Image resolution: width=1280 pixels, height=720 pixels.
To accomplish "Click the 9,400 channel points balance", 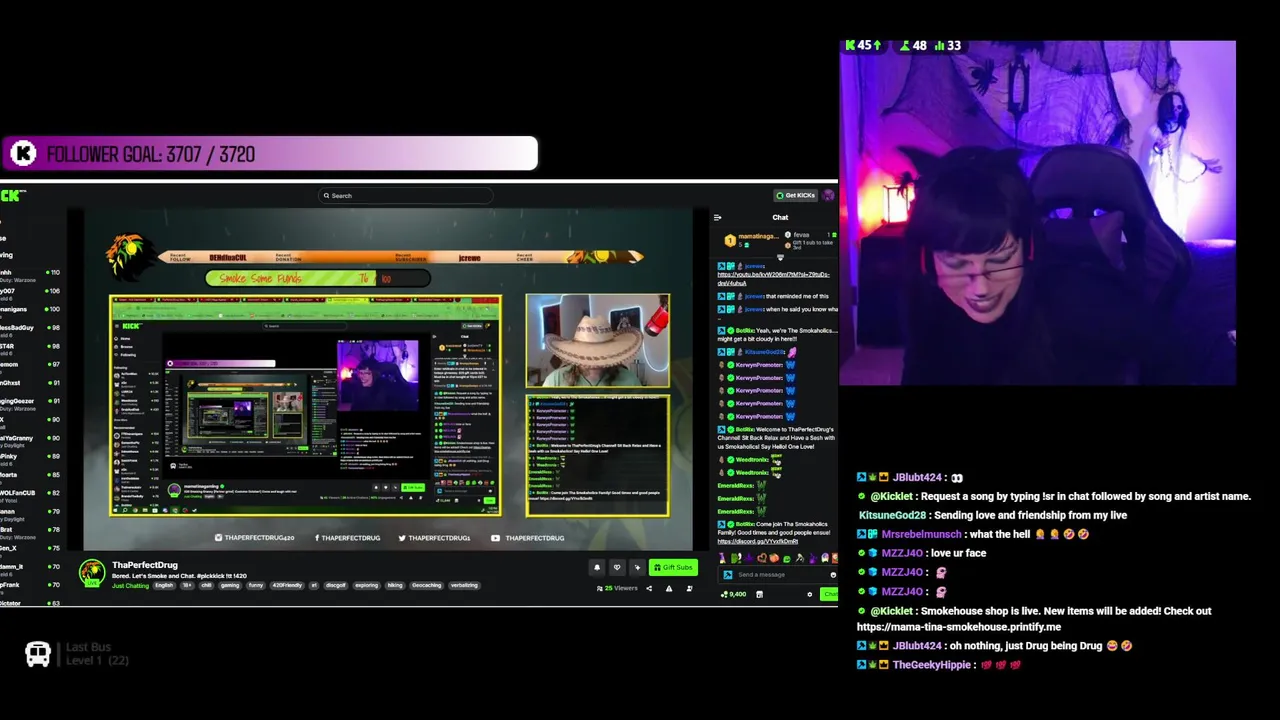I will point(734,594).
